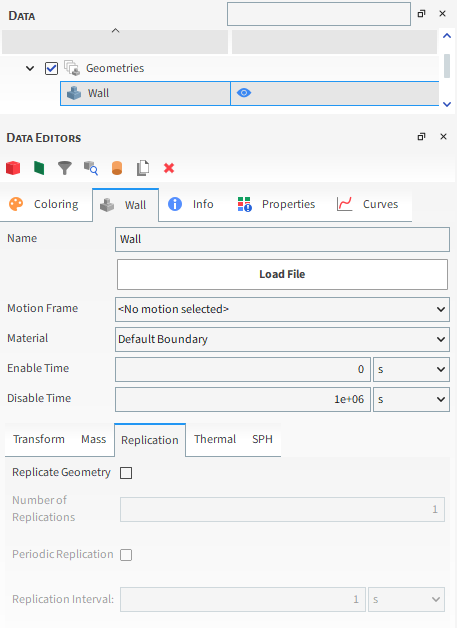
Task: Click the green surface icon in Data Editors toolbar
Action: tap(39, 168)
